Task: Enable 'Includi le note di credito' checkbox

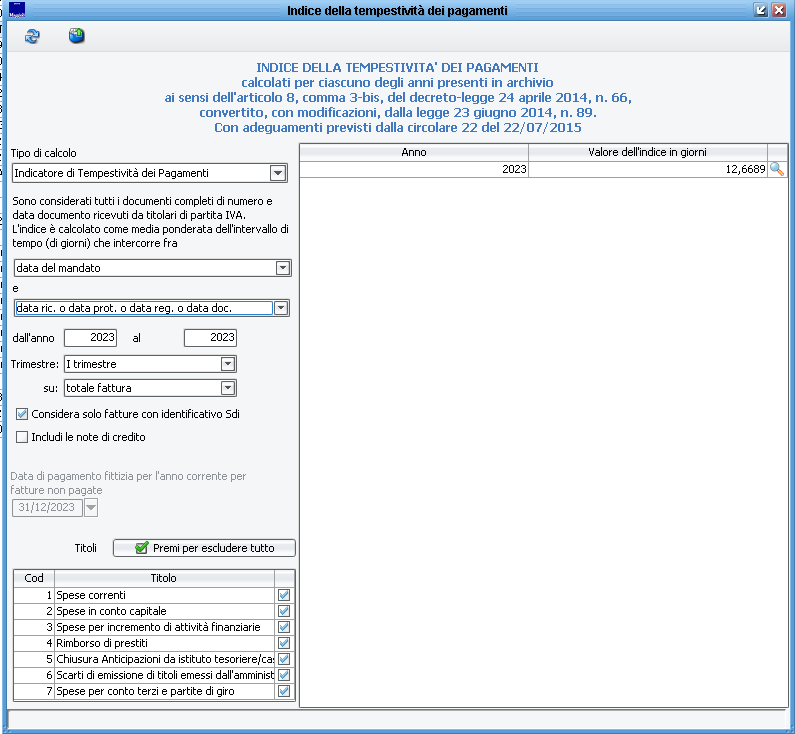Action: (x=23, y=436)
